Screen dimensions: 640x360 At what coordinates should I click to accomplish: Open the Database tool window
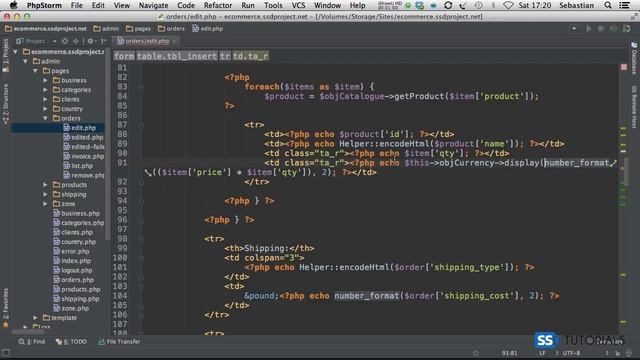tap(634, 58)
